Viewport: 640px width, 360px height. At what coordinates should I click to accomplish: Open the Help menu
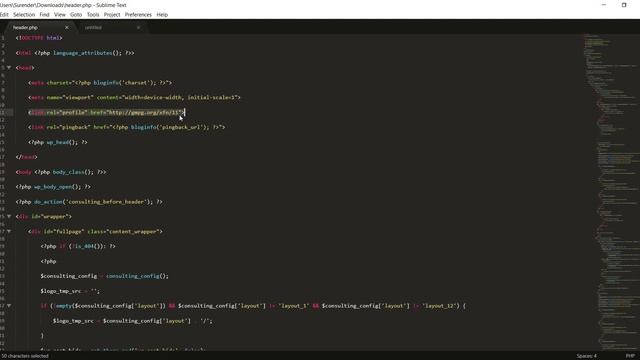162,14
